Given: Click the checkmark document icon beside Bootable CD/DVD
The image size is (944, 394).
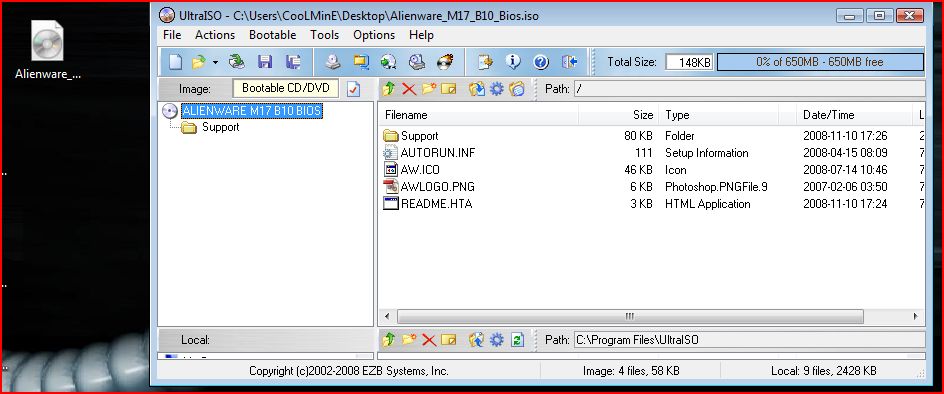Looking at the screenshot, I should 354,89.
